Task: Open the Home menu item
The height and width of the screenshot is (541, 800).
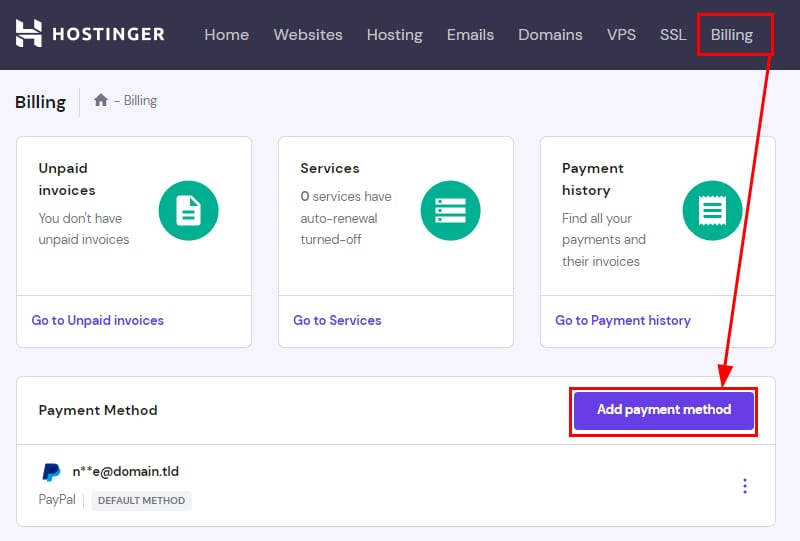Action: (x=226, y=34)
